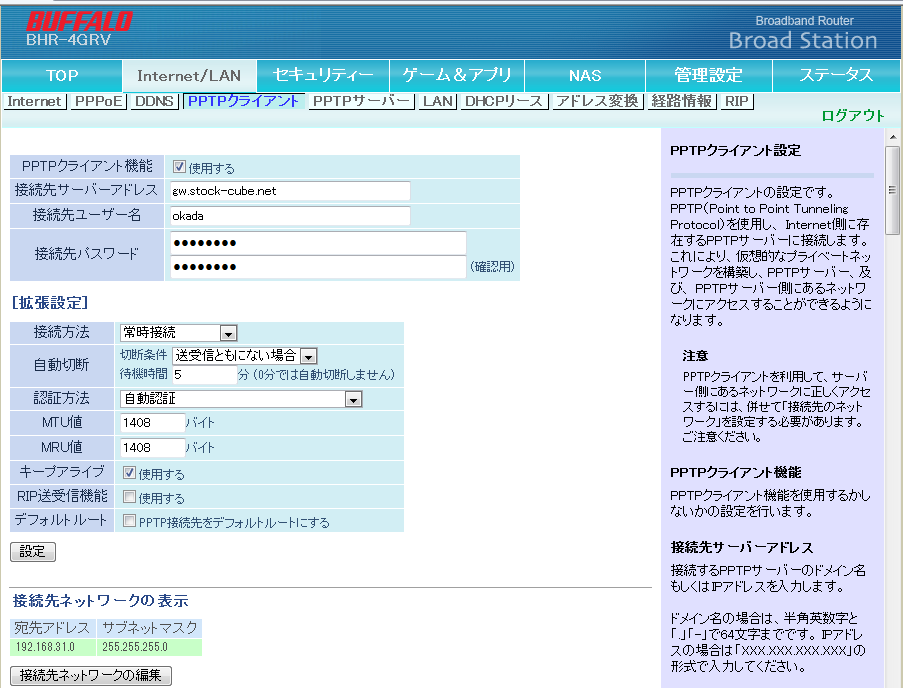Viewport: 903px width, 688px height.
Task: Toggle the キープアライブ checkbox
Action: (129, 473)
